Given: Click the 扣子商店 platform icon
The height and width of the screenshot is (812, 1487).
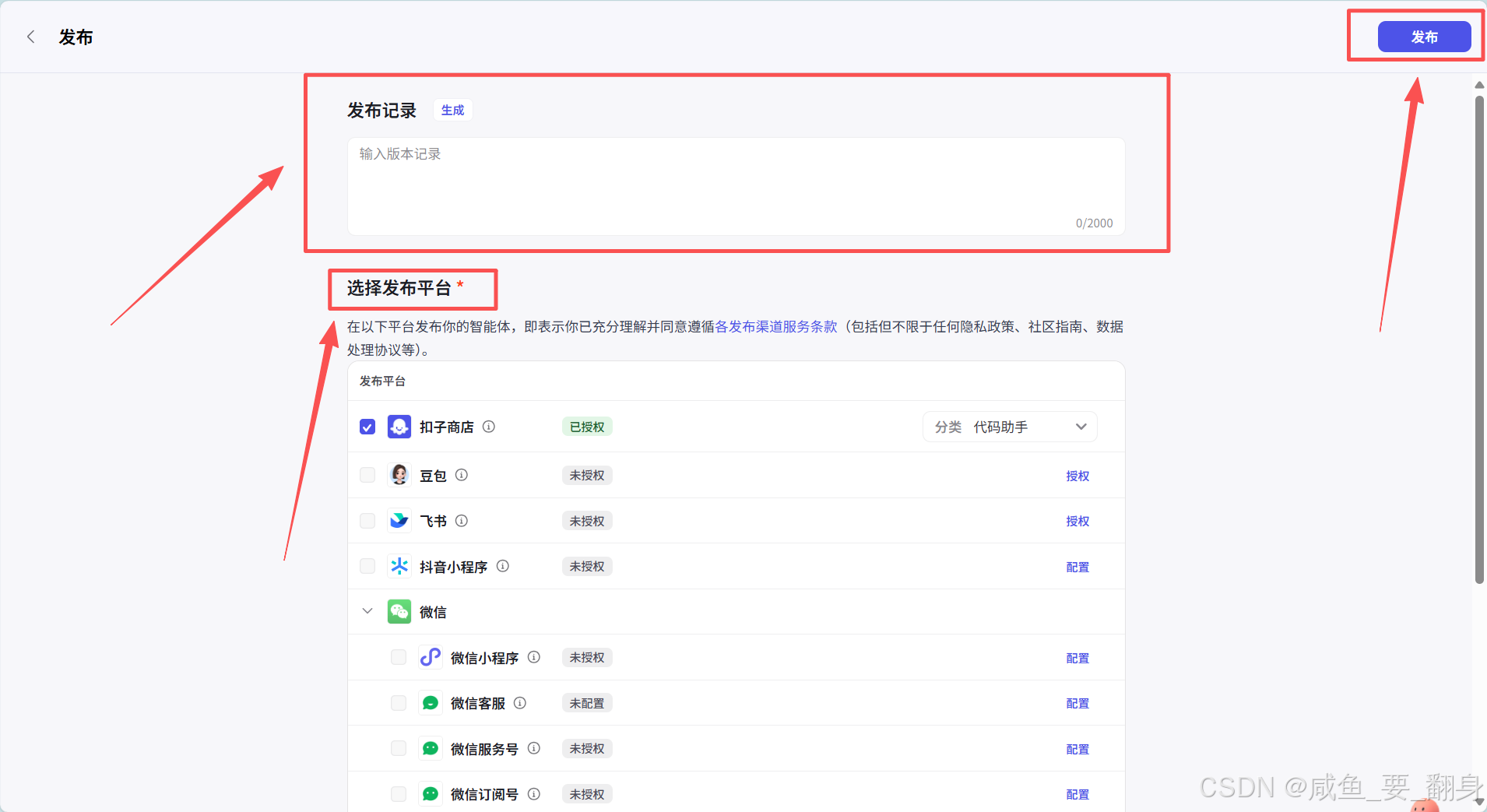Looking at the screenshot, I should click(399, 427).
